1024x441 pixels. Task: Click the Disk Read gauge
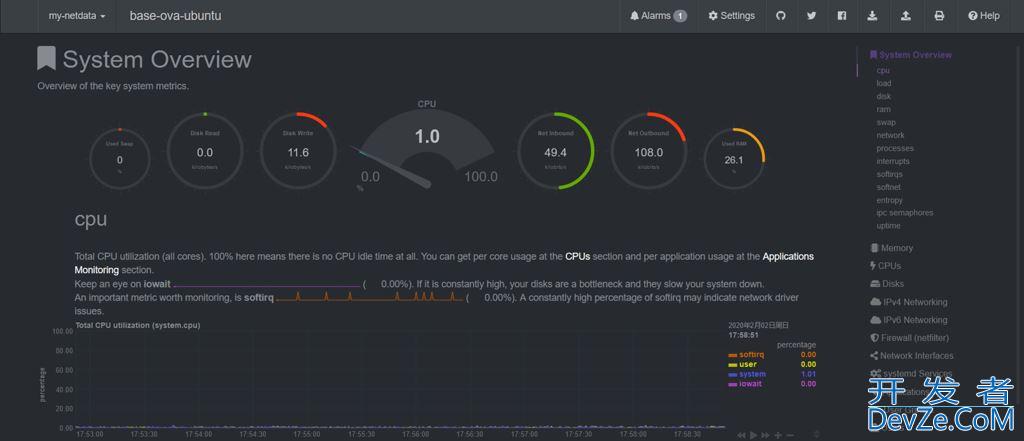click(205, 151)
